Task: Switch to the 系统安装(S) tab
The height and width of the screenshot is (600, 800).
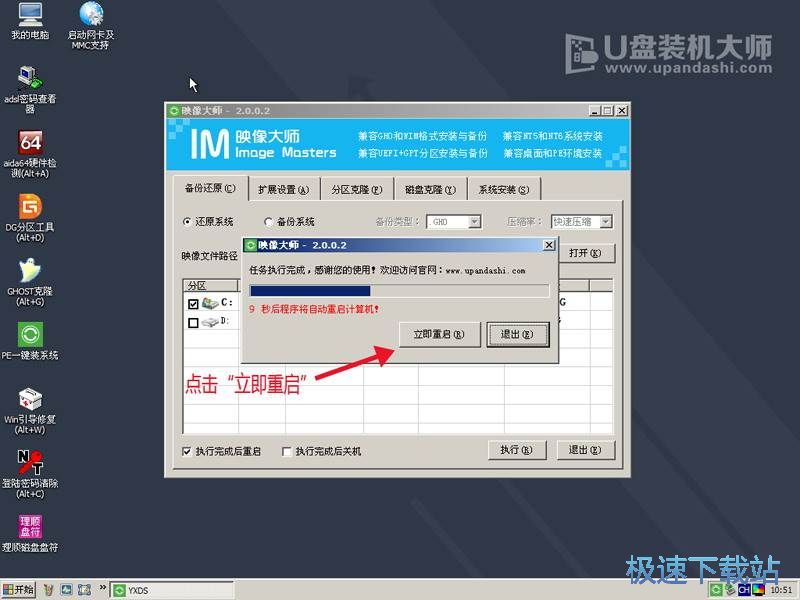Action: coord(504,190)
